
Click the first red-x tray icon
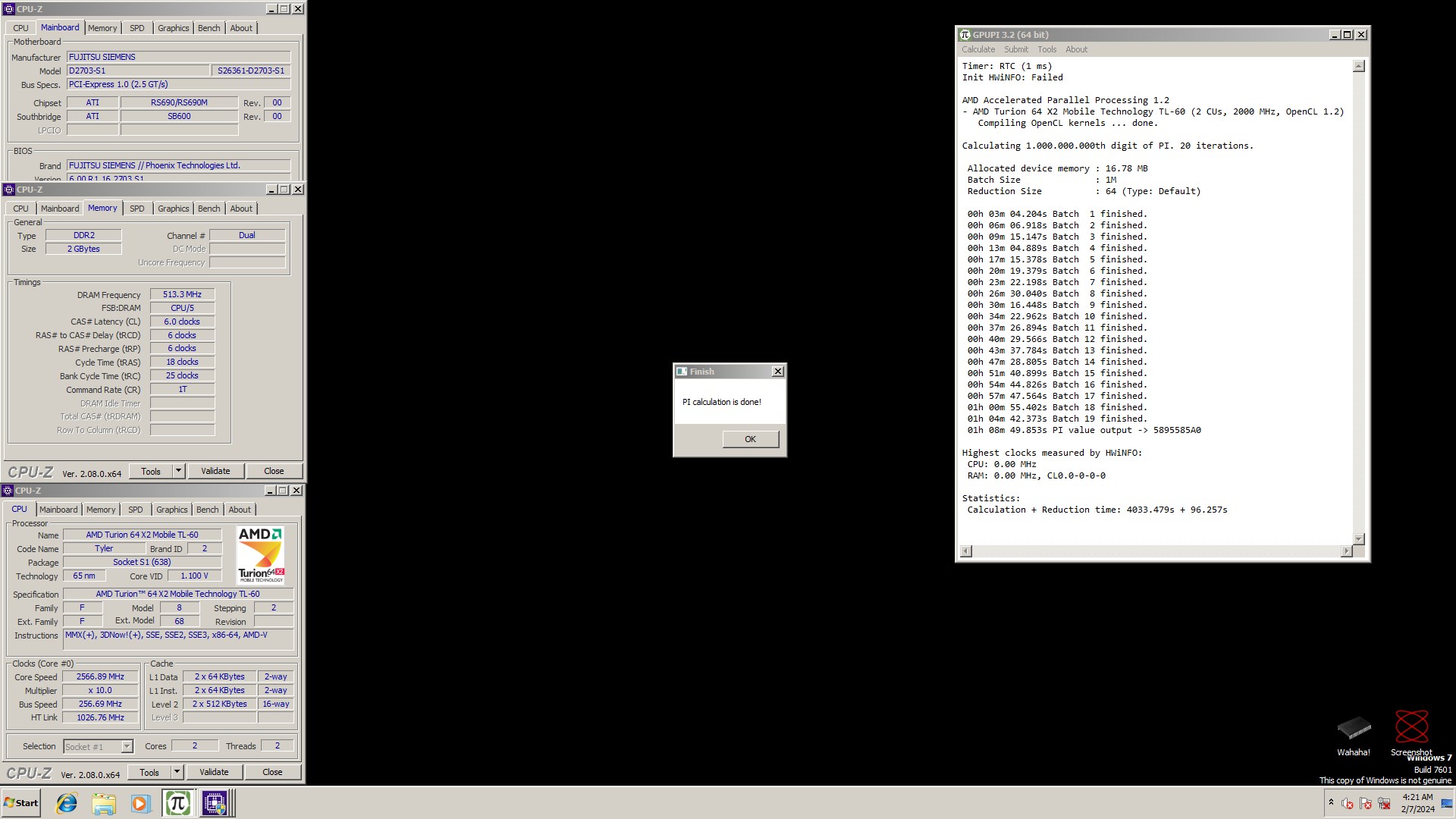1348,804
